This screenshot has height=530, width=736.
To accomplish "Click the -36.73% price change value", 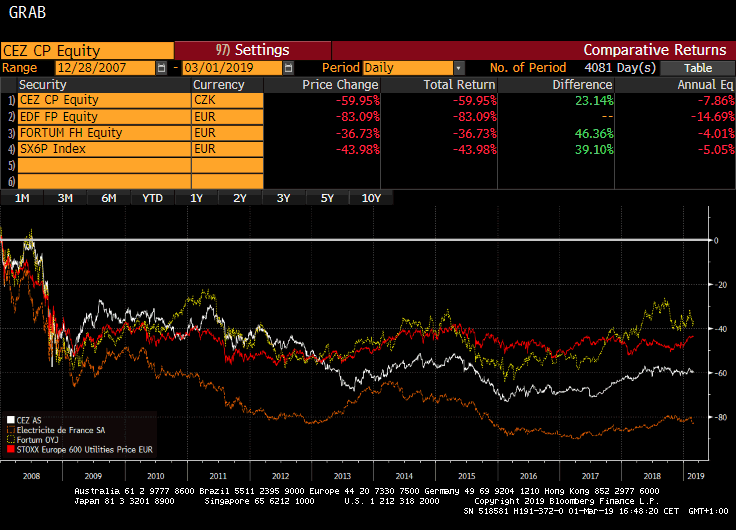I will (x=358, y=133).
